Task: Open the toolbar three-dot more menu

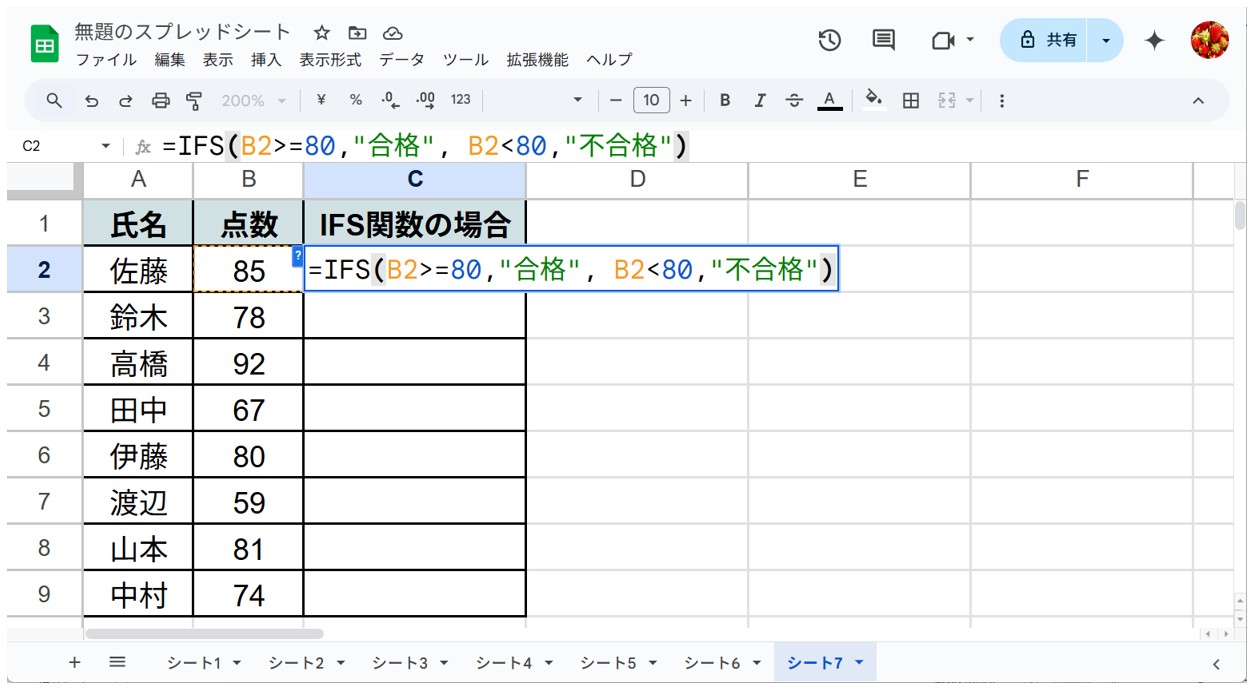Action: [x=1002, y=100]
